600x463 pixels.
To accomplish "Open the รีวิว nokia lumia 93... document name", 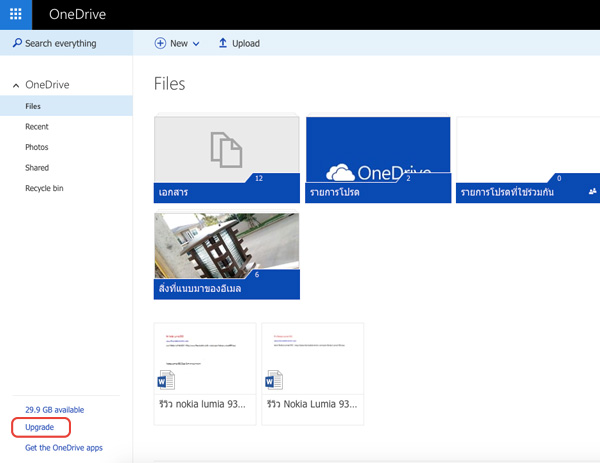I will [x=202, y=404].
